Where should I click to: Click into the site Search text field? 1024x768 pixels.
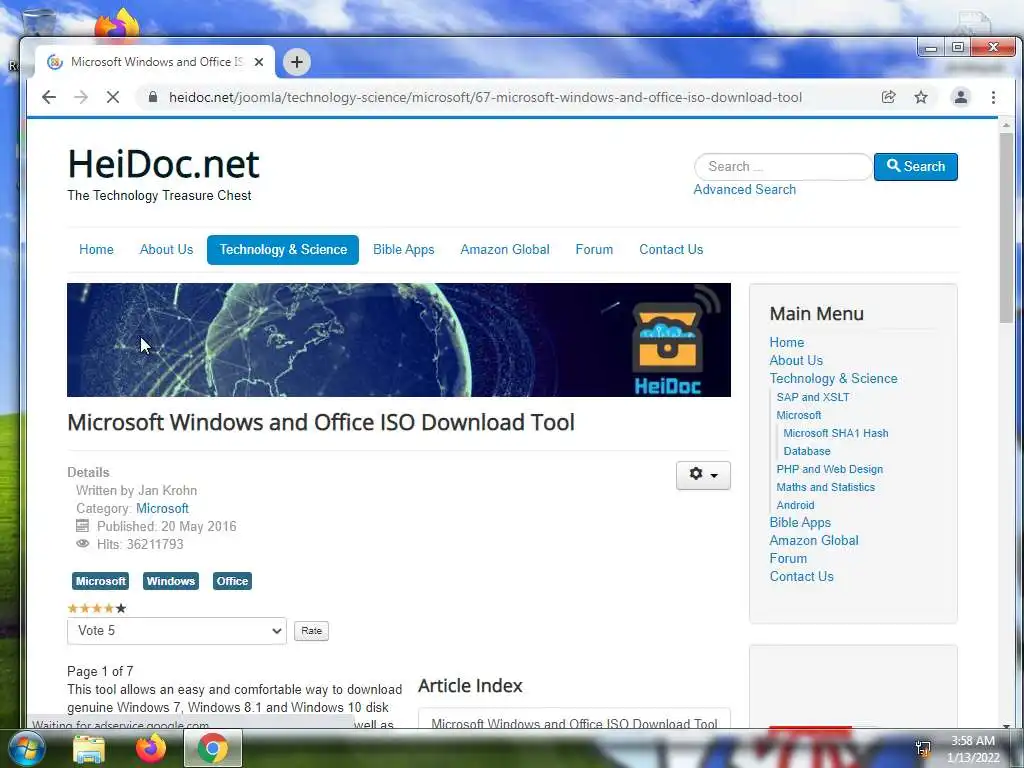click(783, 167)
